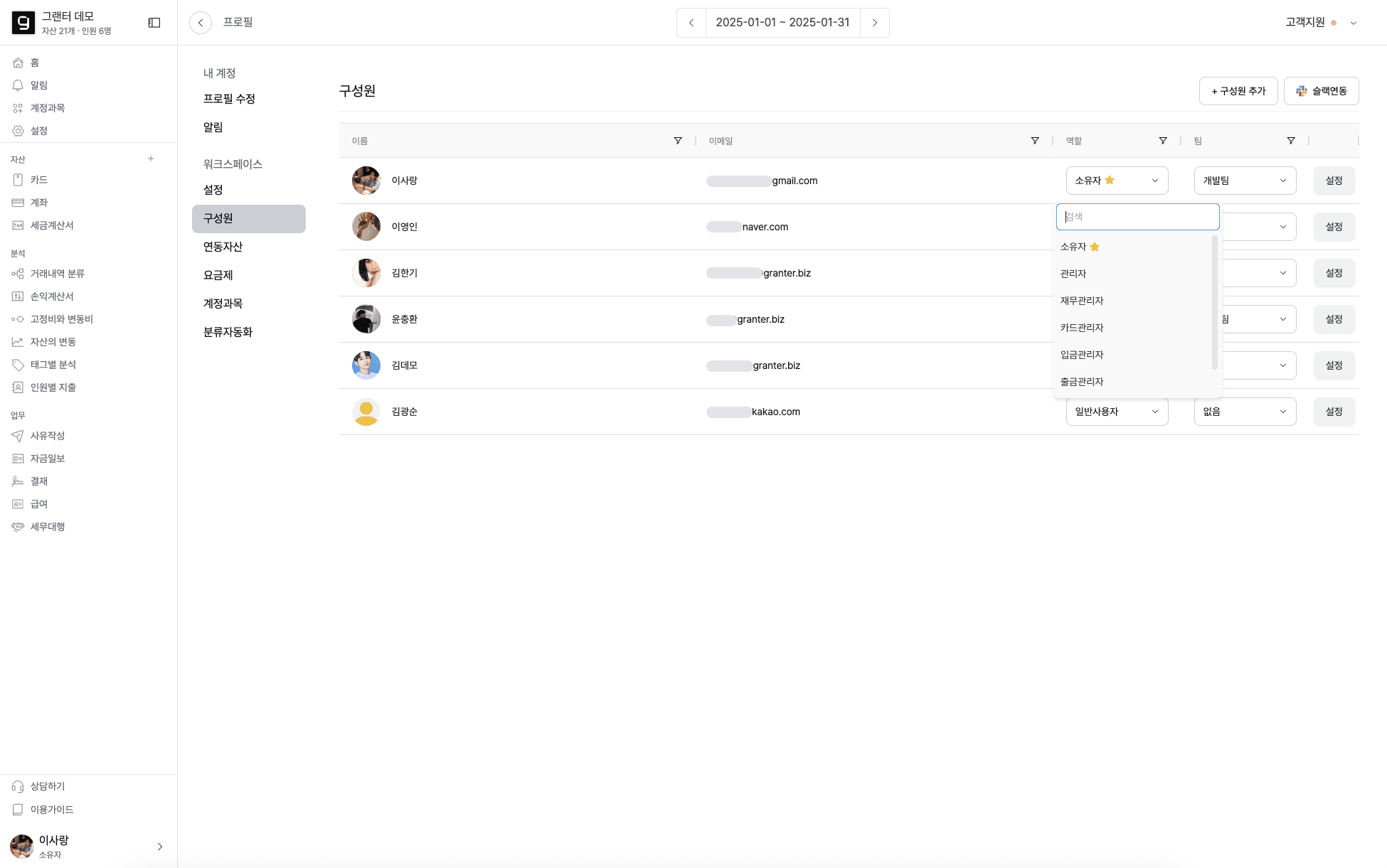The width and height of the screenshot is (1387, 868).
Task: Click the back arrow beside 프로필
Action: pos(201,23)
